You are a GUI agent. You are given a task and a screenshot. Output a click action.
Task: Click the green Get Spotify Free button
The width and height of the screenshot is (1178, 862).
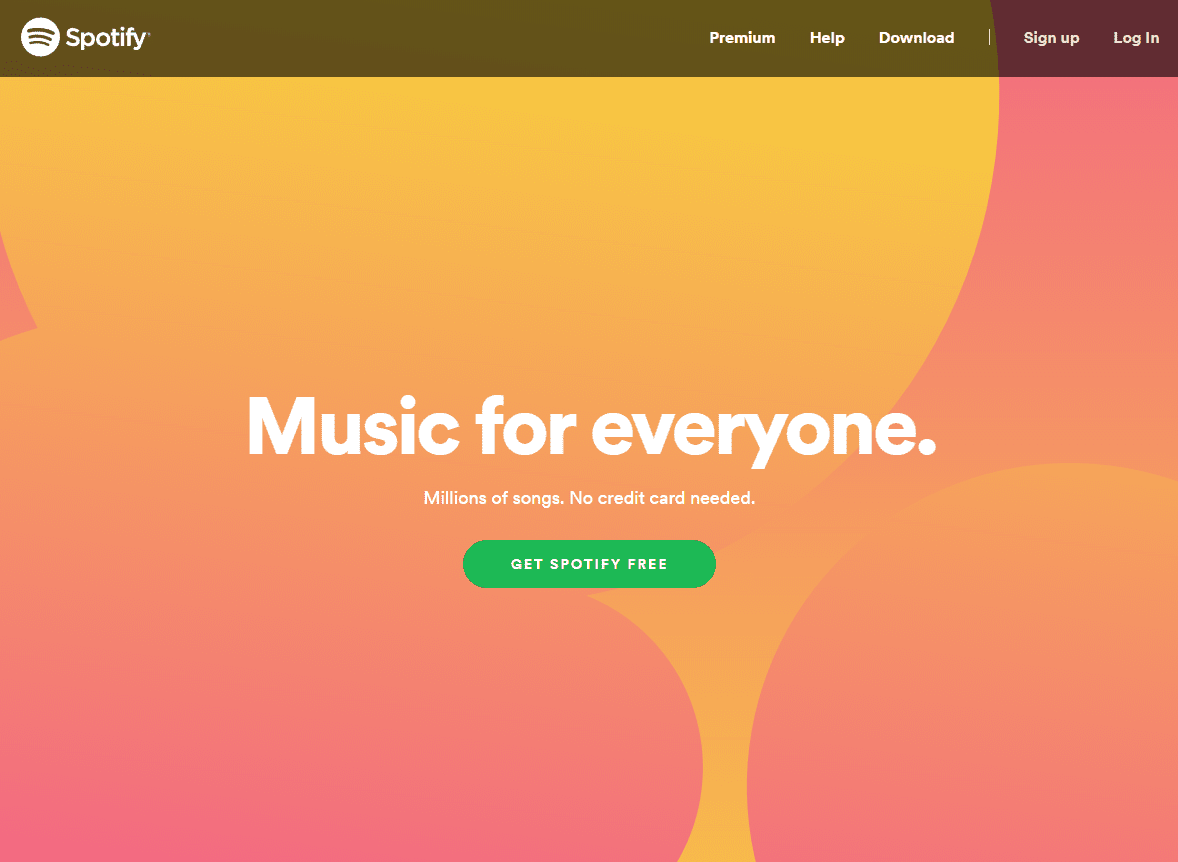click(589, 564)
